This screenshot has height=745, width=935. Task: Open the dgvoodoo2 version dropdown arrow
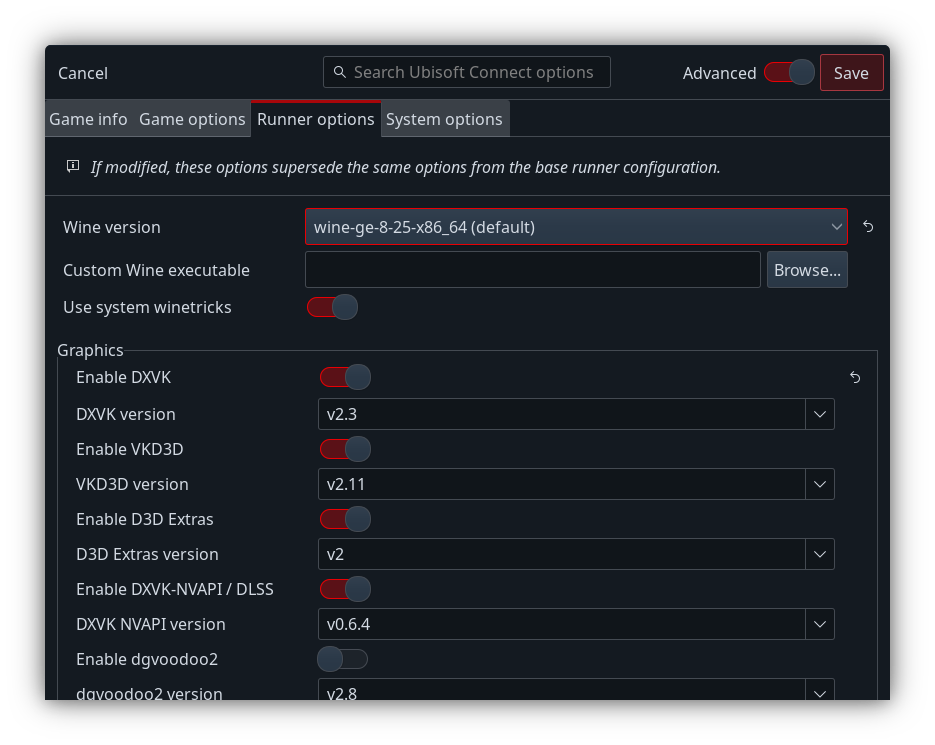[x=820, y=692]
